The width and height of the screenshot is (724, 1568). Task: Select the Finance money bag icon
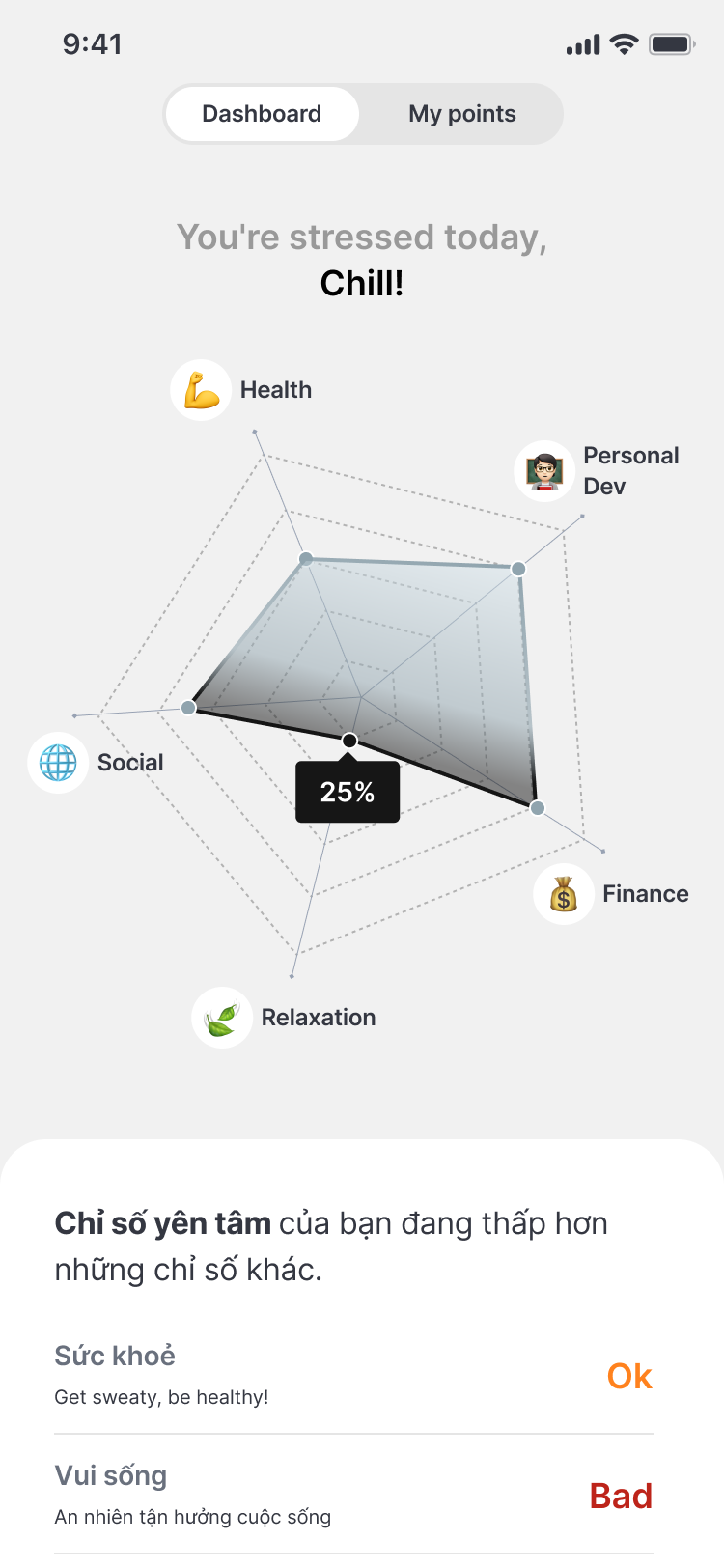pos(564,894)
